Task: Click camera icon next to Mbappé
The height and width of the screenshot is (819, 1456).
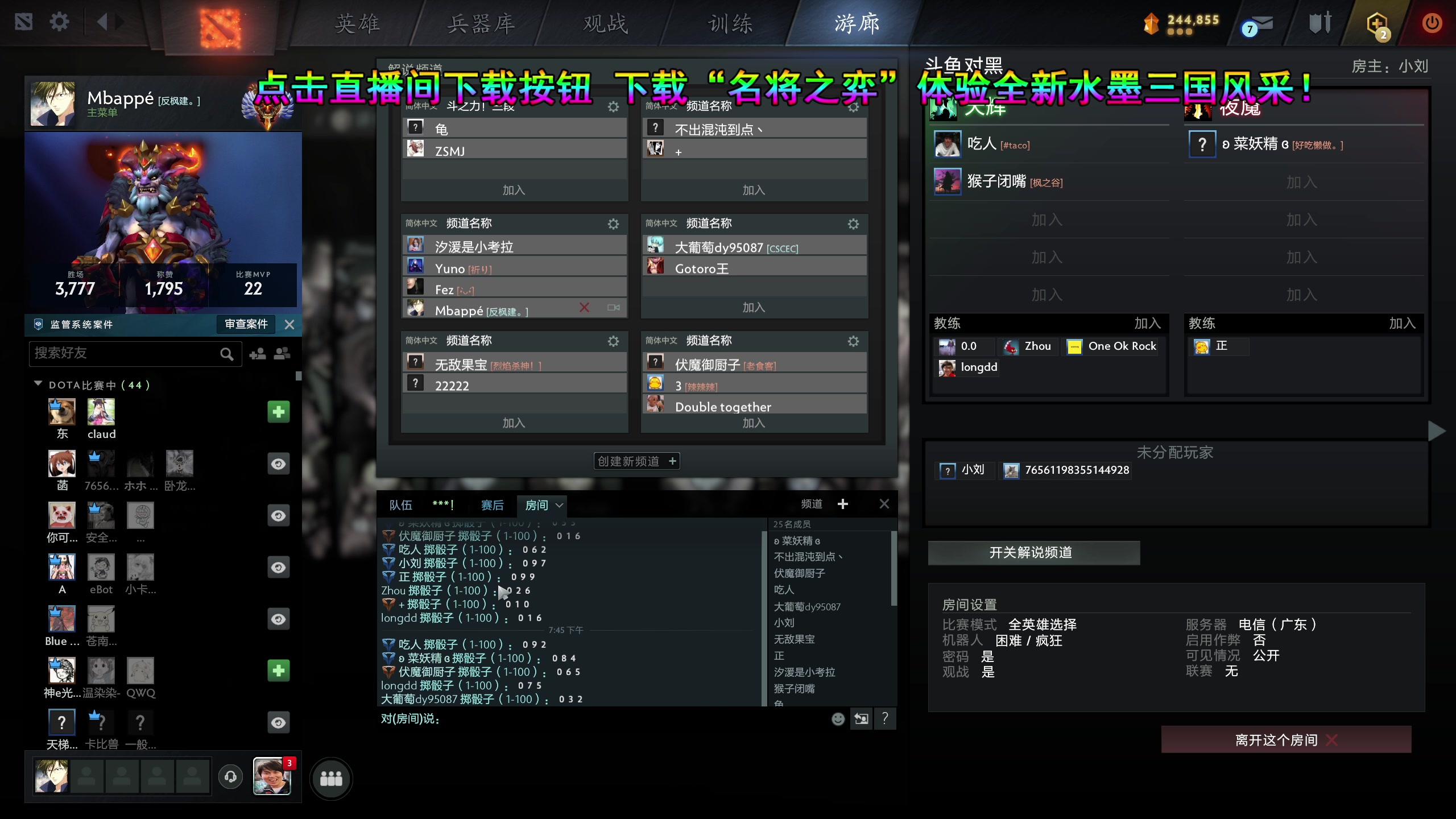Action: [x=614, y=308]
